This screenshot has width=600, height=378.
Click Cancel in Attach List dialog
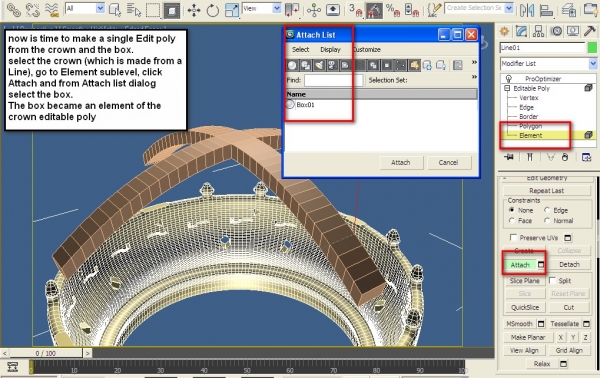(448, 163)
